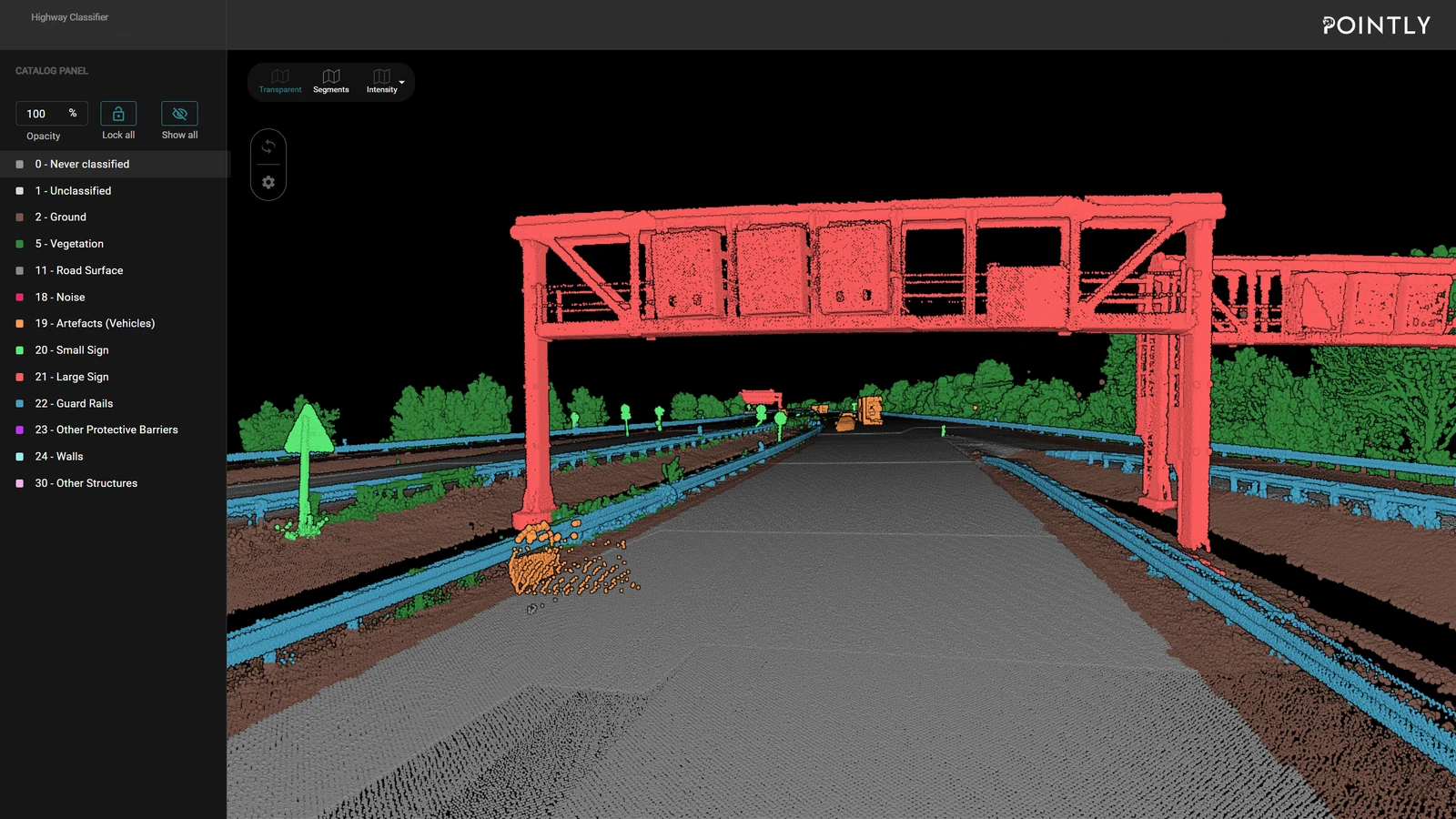
Task: Select the 1 - Unclassified class
Action: (x=115, y=191)
